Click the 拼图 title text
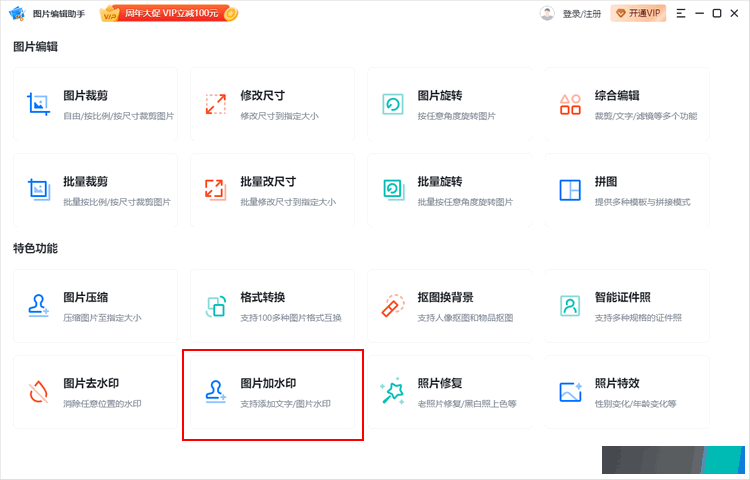 (x=606, y=182)
